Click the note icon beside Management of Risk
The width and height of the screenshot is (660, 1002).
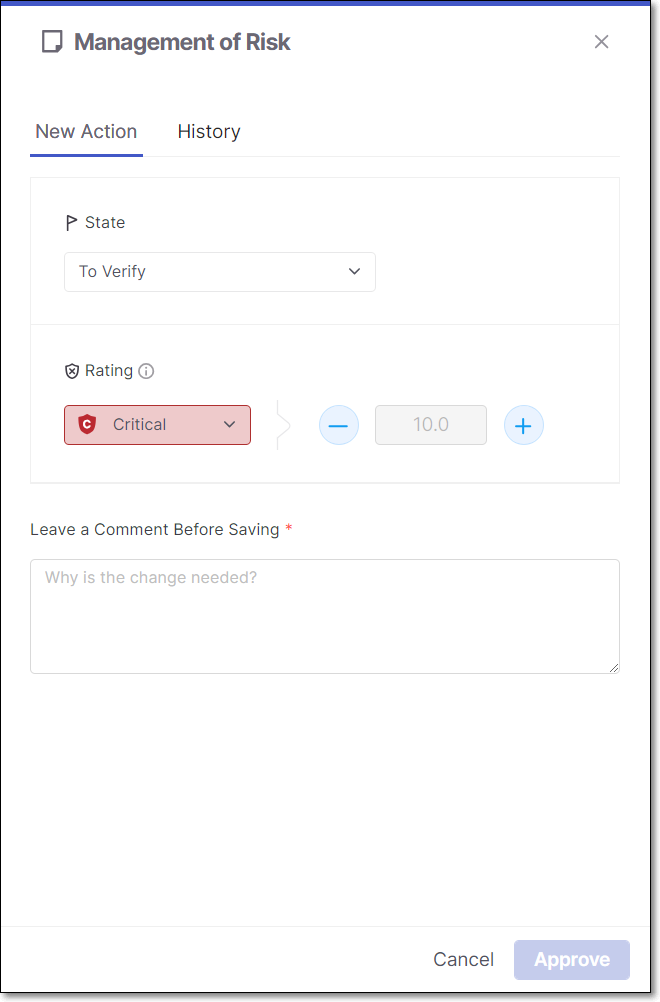(x=52, y=42)
